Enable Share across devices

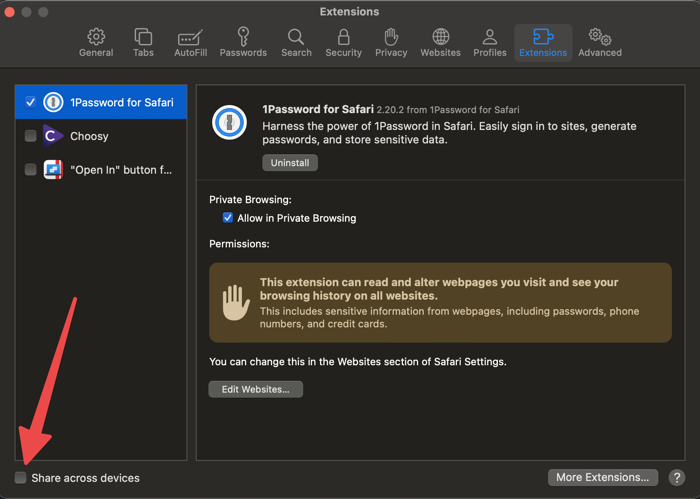[x=21, y=478]
